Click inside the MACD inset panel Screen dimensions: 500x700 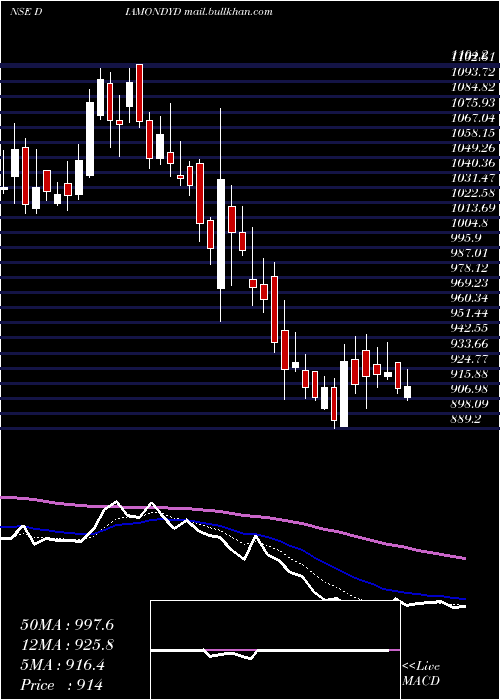pyautogui.click(x=275, y=650)
